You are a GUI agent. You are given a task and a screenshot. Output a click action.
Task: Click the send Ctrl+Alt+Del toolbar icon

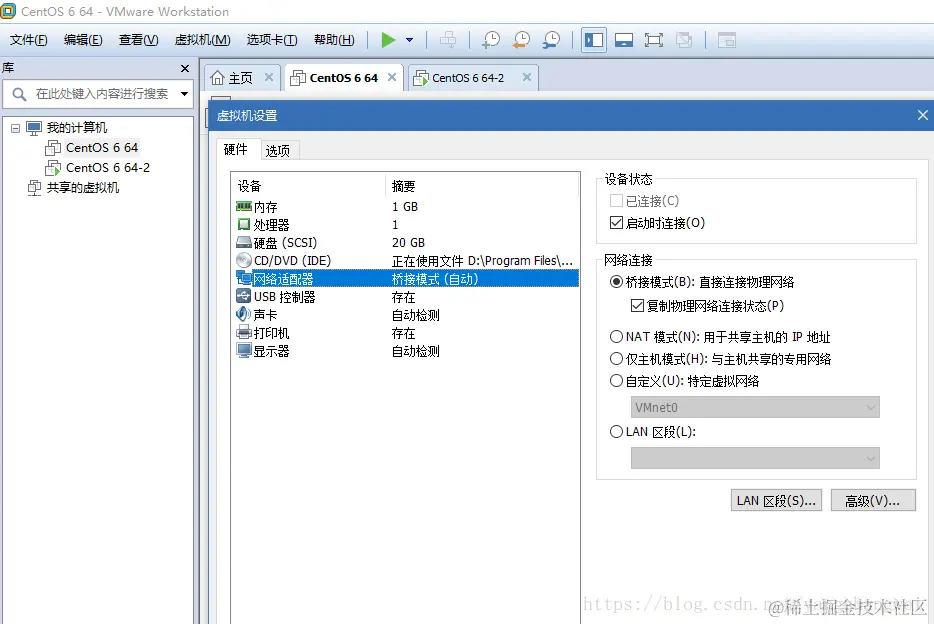pyautogui.click(x=448, y=40)
